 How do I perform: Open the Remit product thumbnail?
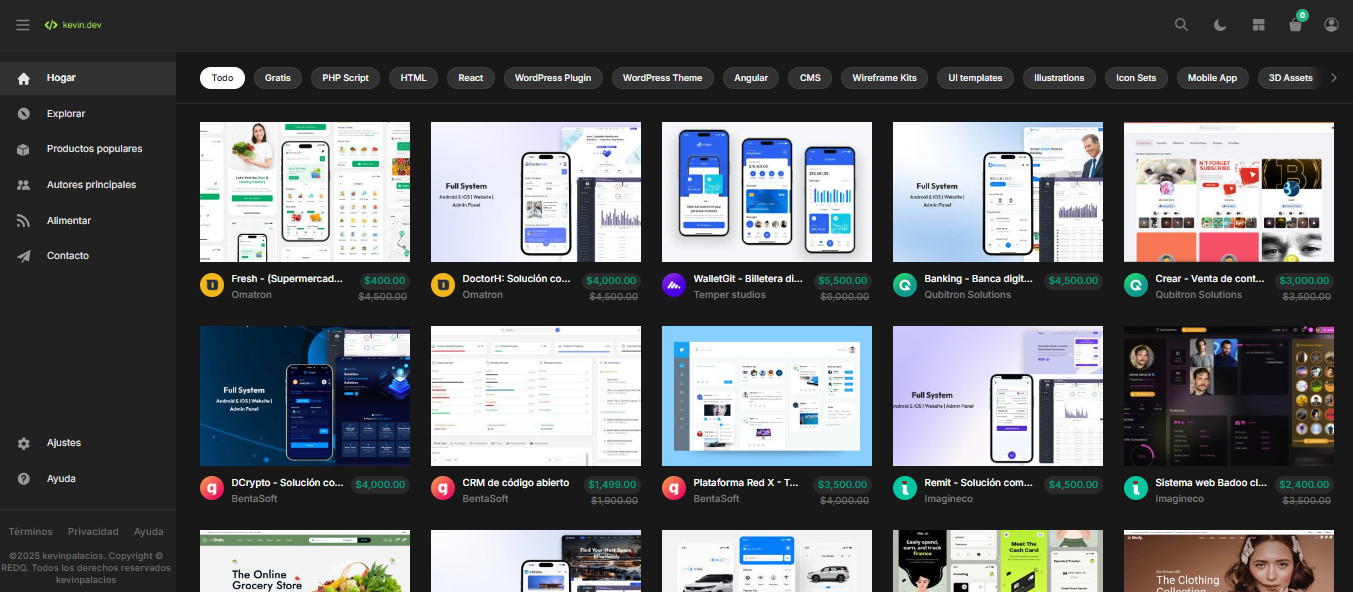(998, 396)
